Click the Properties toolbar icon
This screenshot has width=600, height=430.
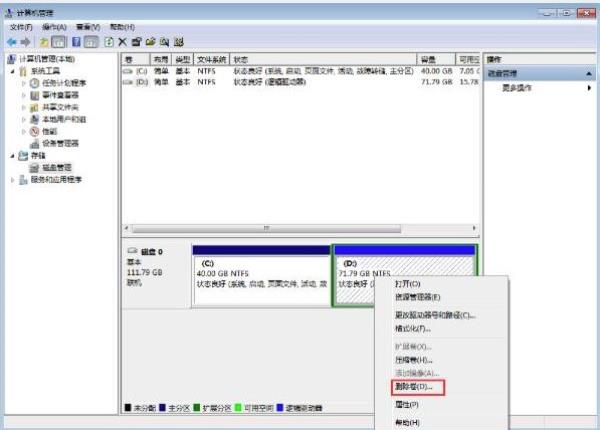click(x=136, y=42)
